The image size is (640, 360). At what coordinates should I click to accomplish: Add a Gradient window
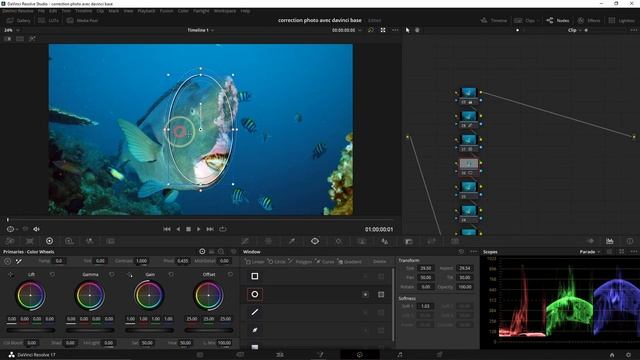[x=350, y=262]
